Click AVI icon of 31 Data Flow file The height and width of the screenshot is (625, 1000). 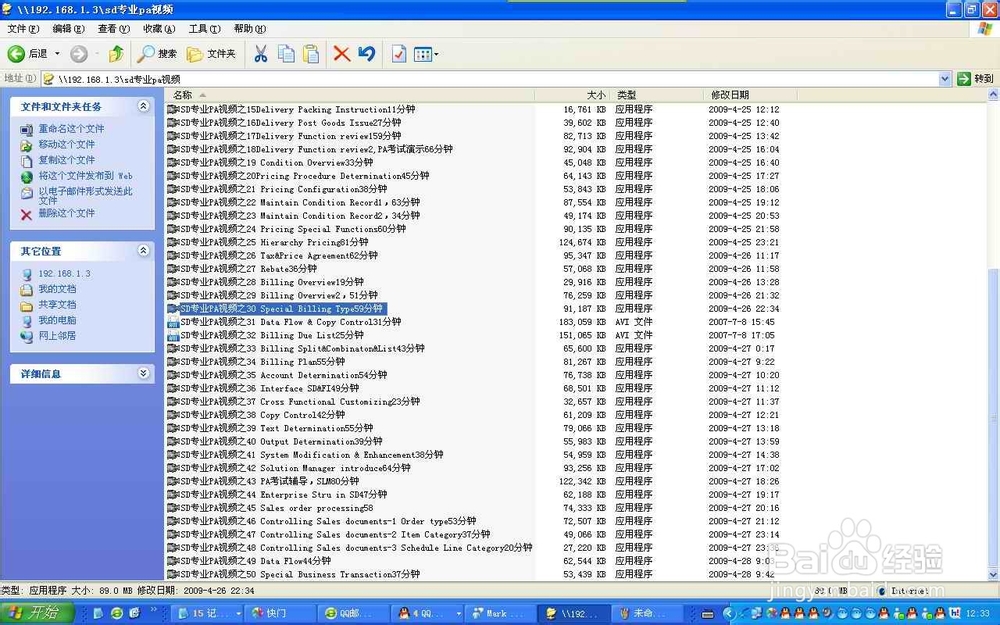[x=173, y=322]
